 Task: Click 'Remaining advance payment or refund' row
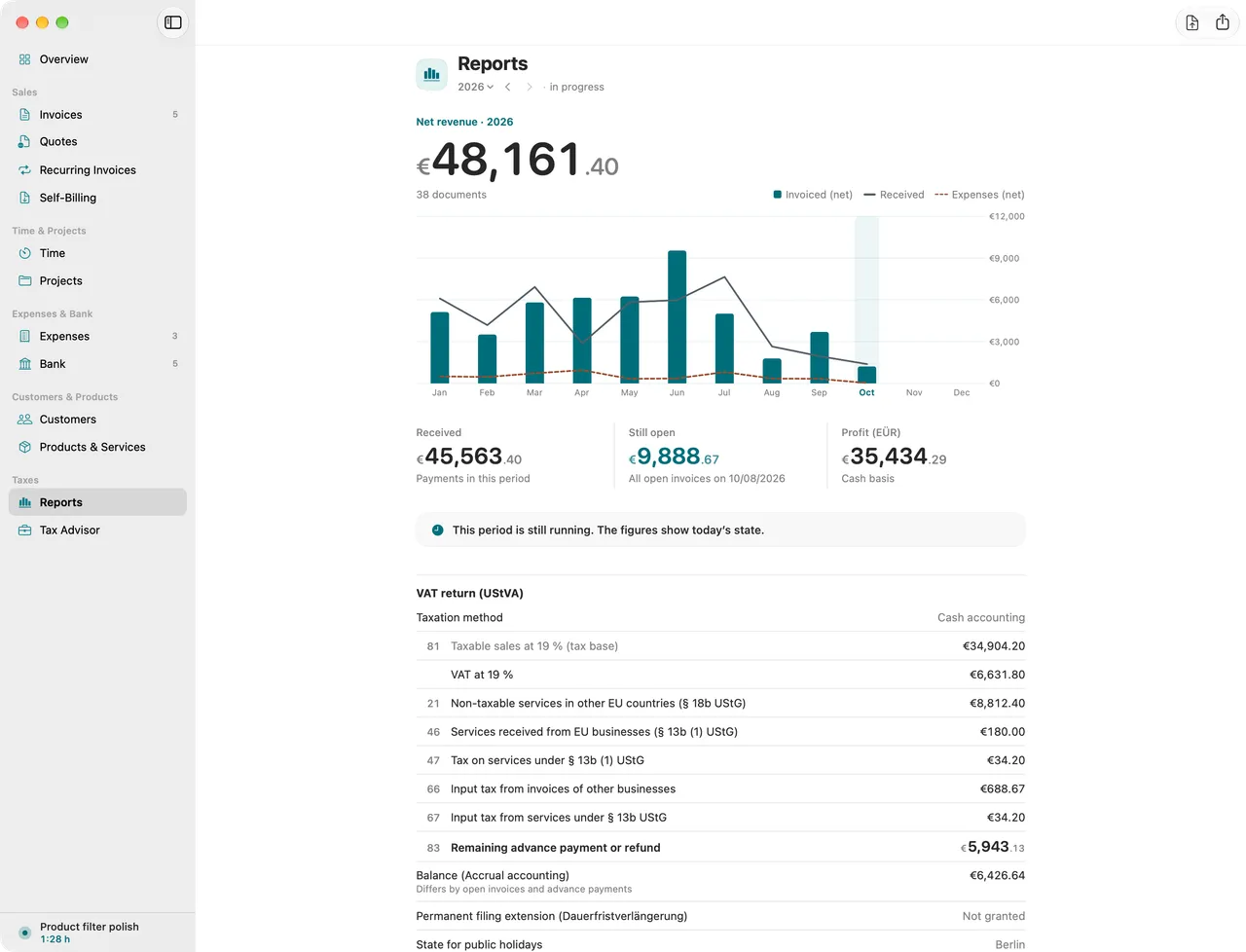point(720,848)
